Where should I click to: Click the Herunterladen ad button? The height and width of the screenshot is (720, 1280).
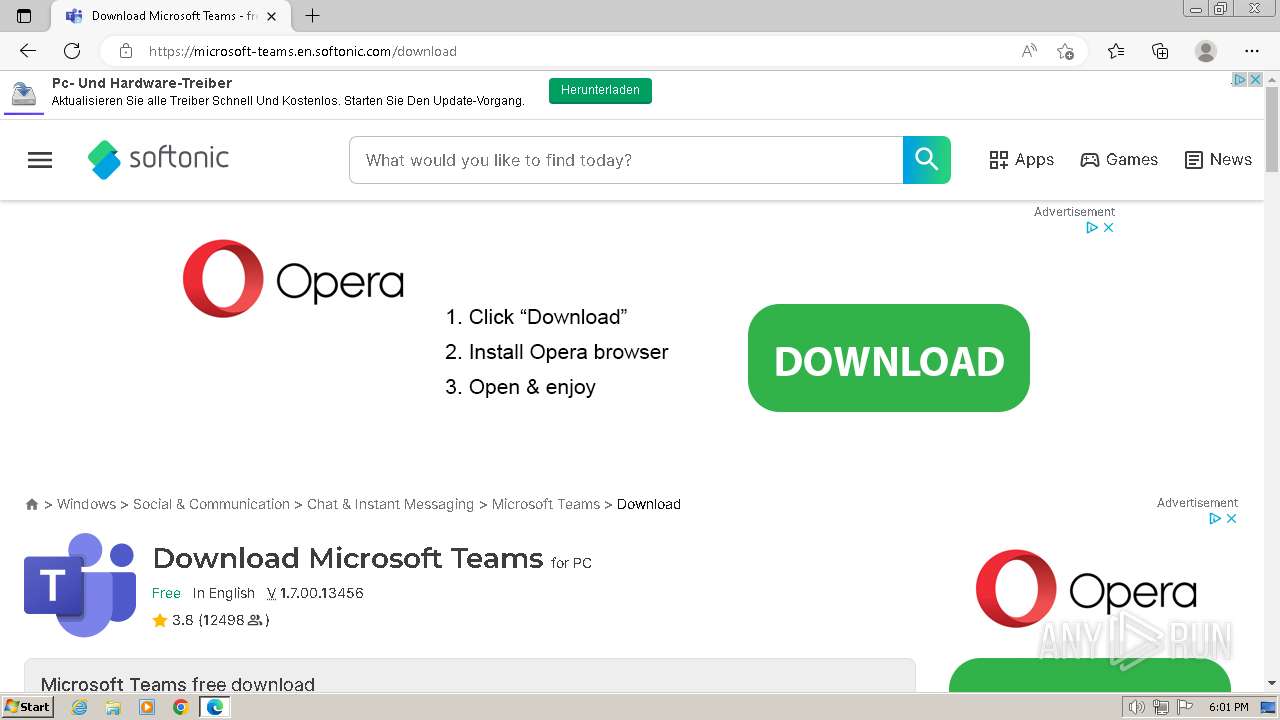600,90
